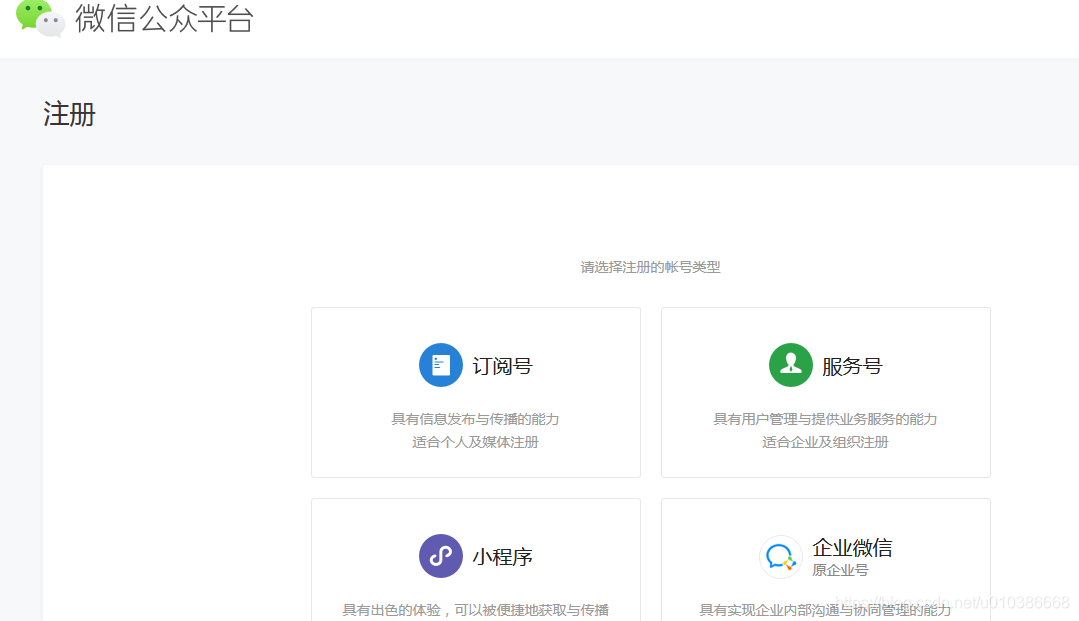Click text 具有信息发布与传播的能力
This screenshot has height=621, width=1079.
tap(476, 419)
